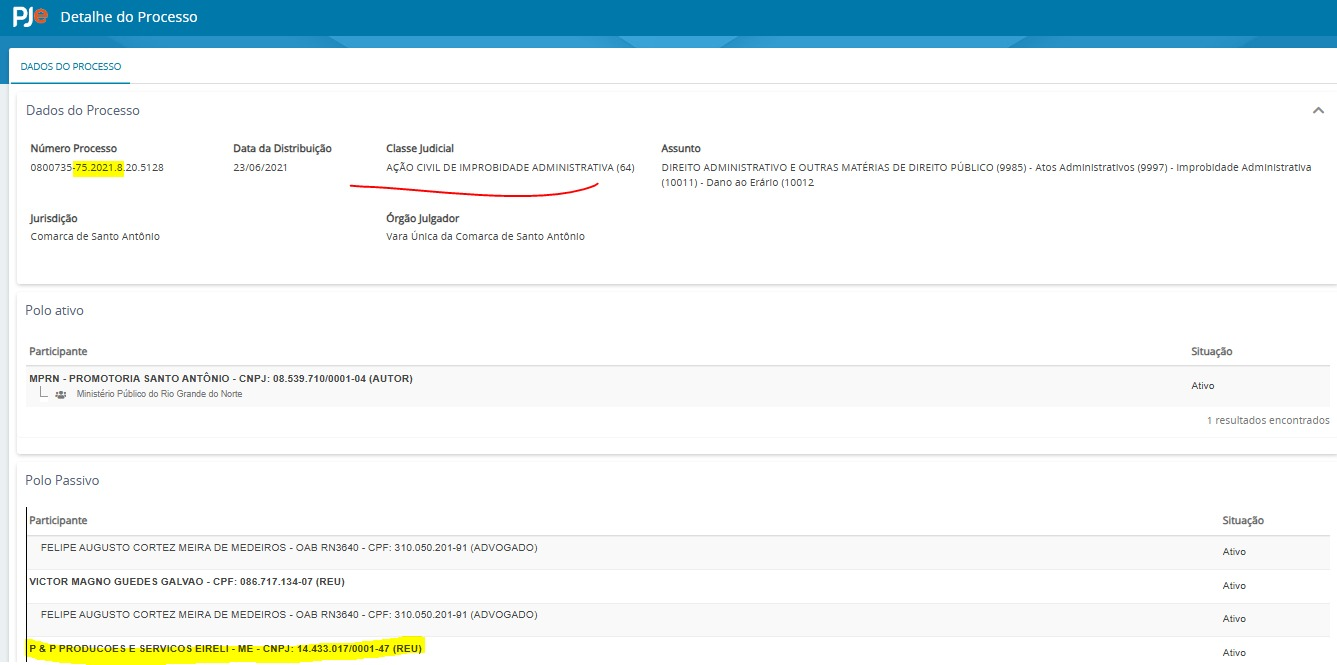The image size is (1337, 665).
Task: Click the Assunto label
Action: tap(681, 148)
